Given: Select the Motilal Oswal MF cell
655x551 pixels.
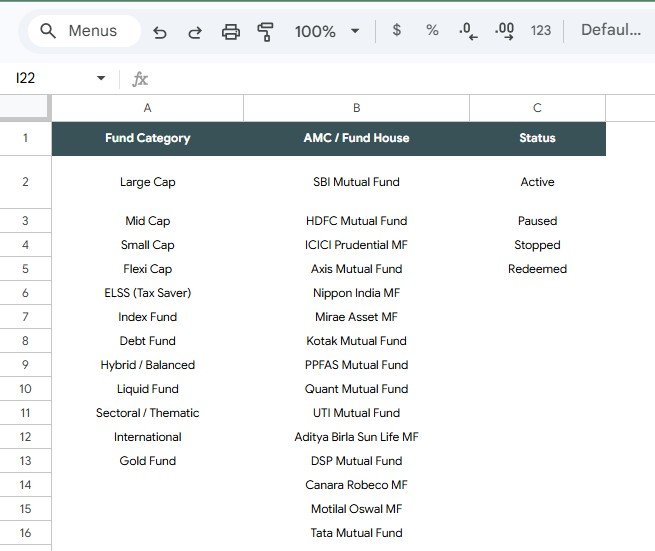Looking at the screenshot, I should pyautogui.click(x=356, y=509).
